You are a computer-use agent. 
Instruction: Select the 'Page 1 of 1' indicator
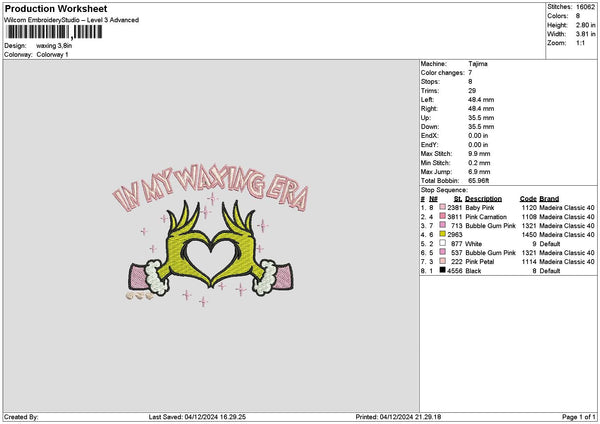(579, 417)
